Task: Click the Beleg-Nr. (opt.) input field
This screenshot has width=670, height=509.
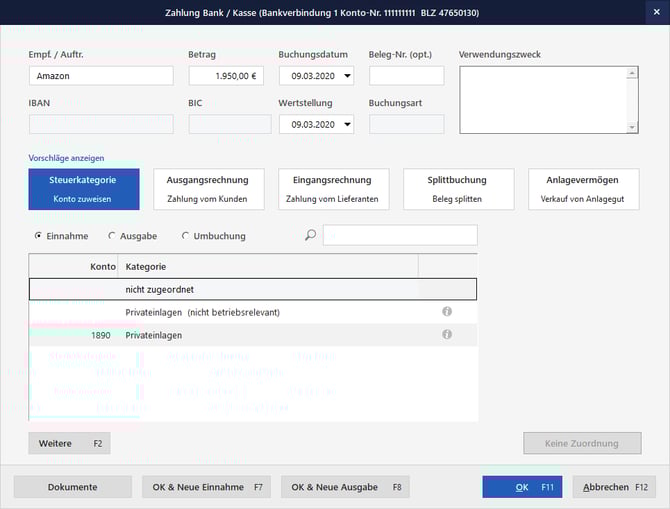Action: click(406, 76)
